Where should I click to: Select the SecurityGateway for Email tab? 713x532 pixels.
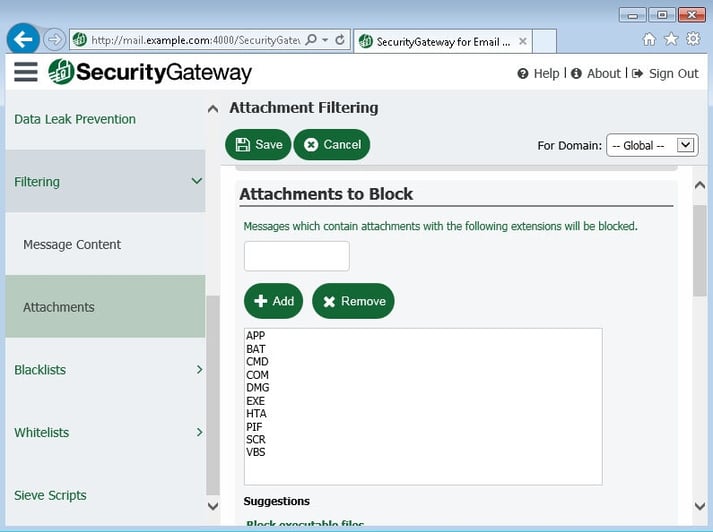442,41
